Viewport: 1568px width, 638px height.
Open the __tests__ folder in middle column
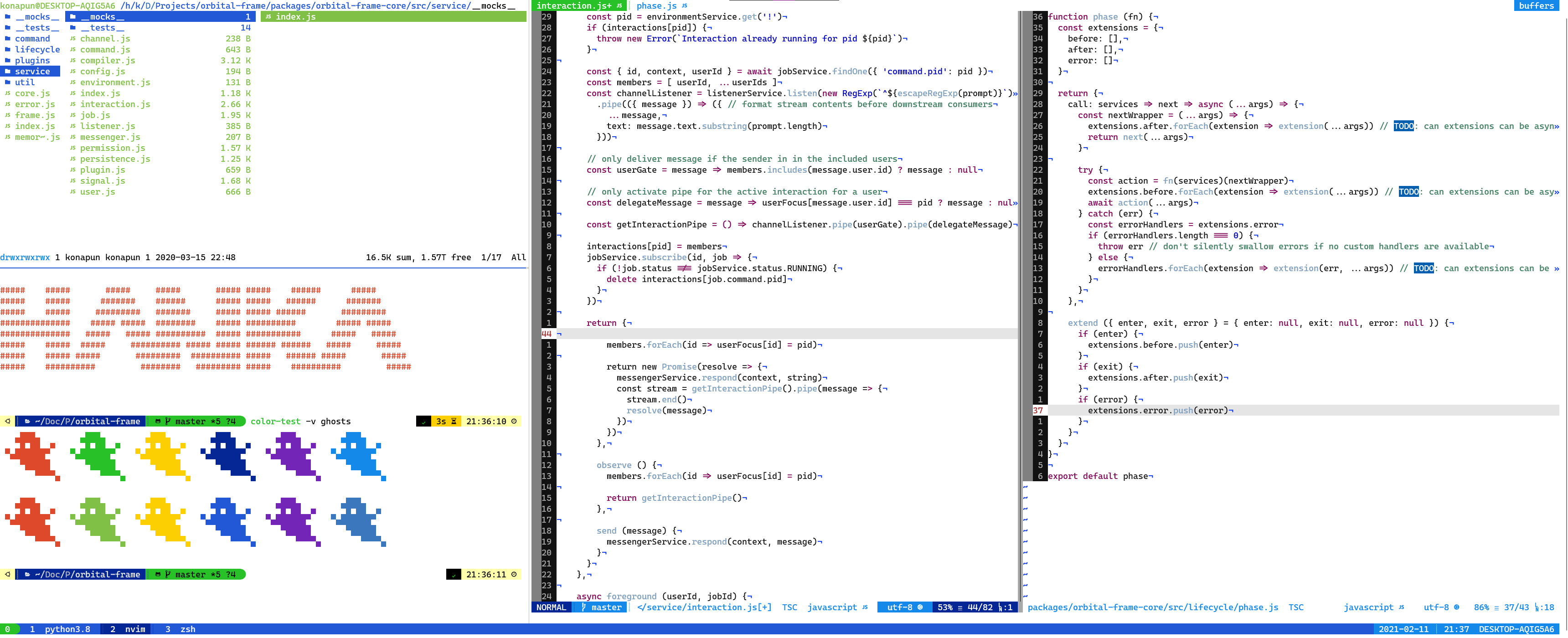(x=102, y=27)
